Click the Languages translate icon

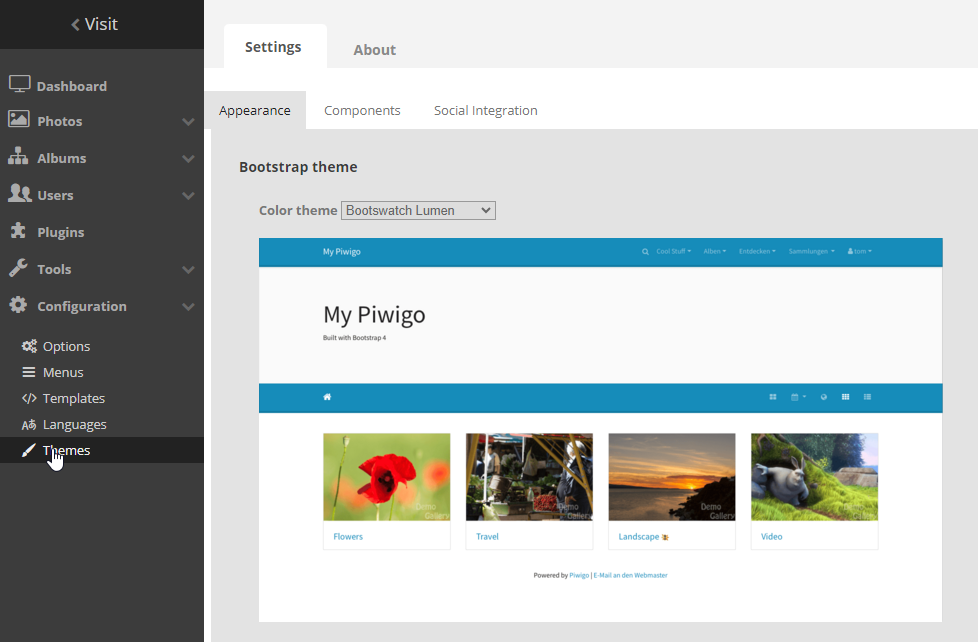pyautogui.click(x=29, y=425)
